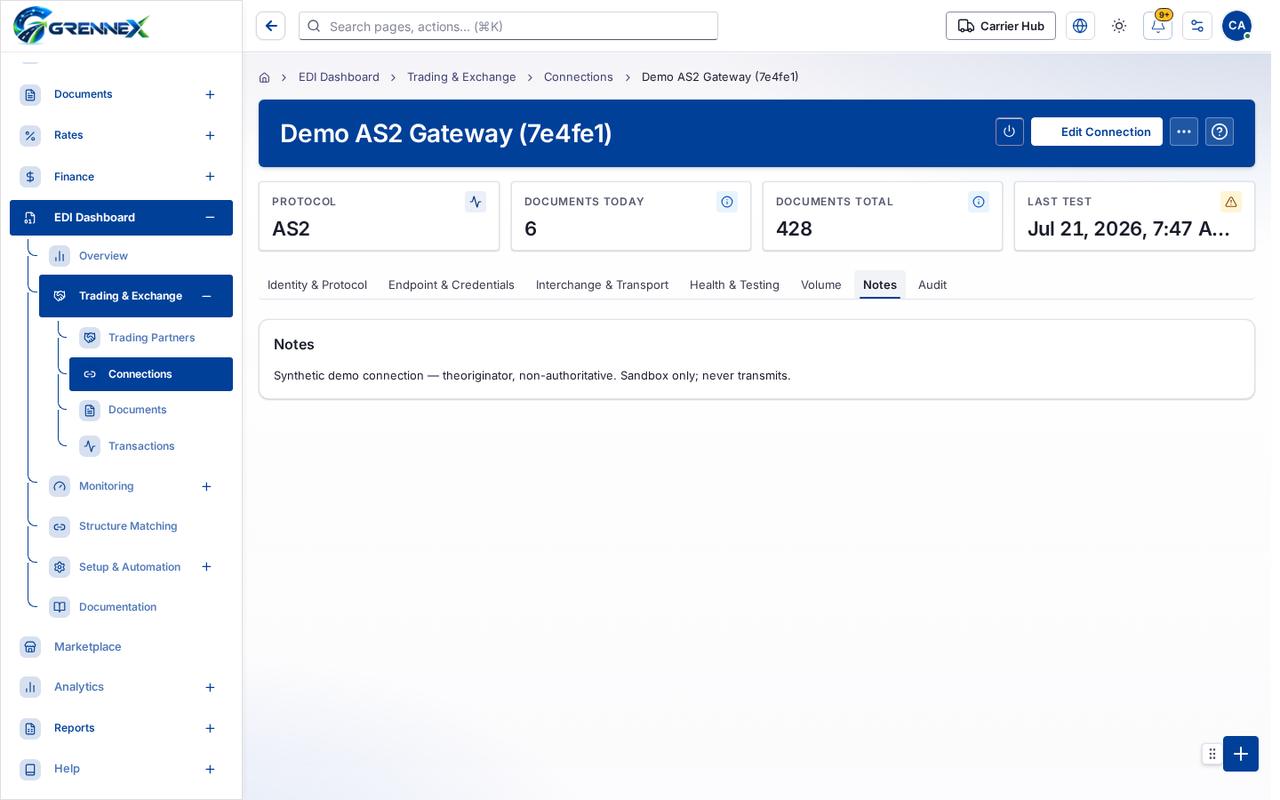
Task: Open the Interchange & Transport tab
Action: [602, 285]
